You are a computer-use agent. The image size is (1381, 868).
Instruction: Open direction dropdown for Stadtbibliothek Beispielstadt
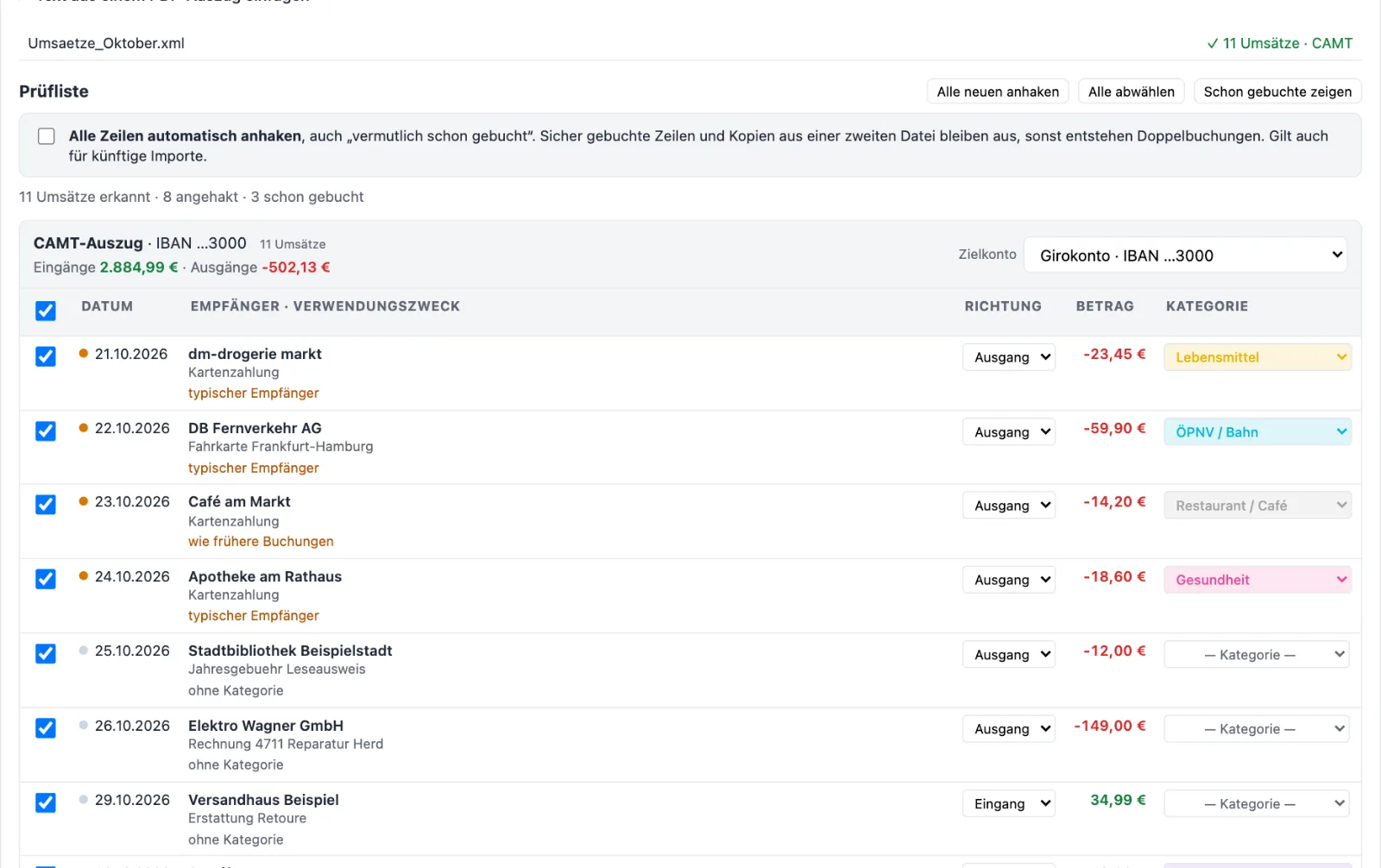(1009, 654)
